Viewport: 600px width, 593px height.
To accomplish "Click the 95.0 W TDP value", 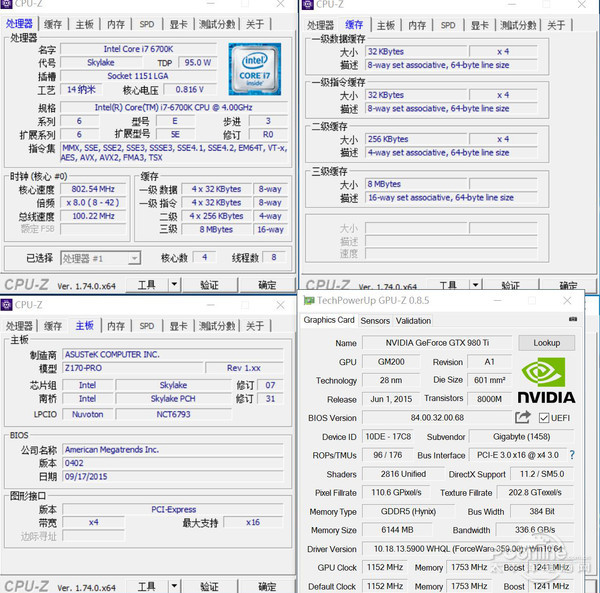I will coord(198,62).
